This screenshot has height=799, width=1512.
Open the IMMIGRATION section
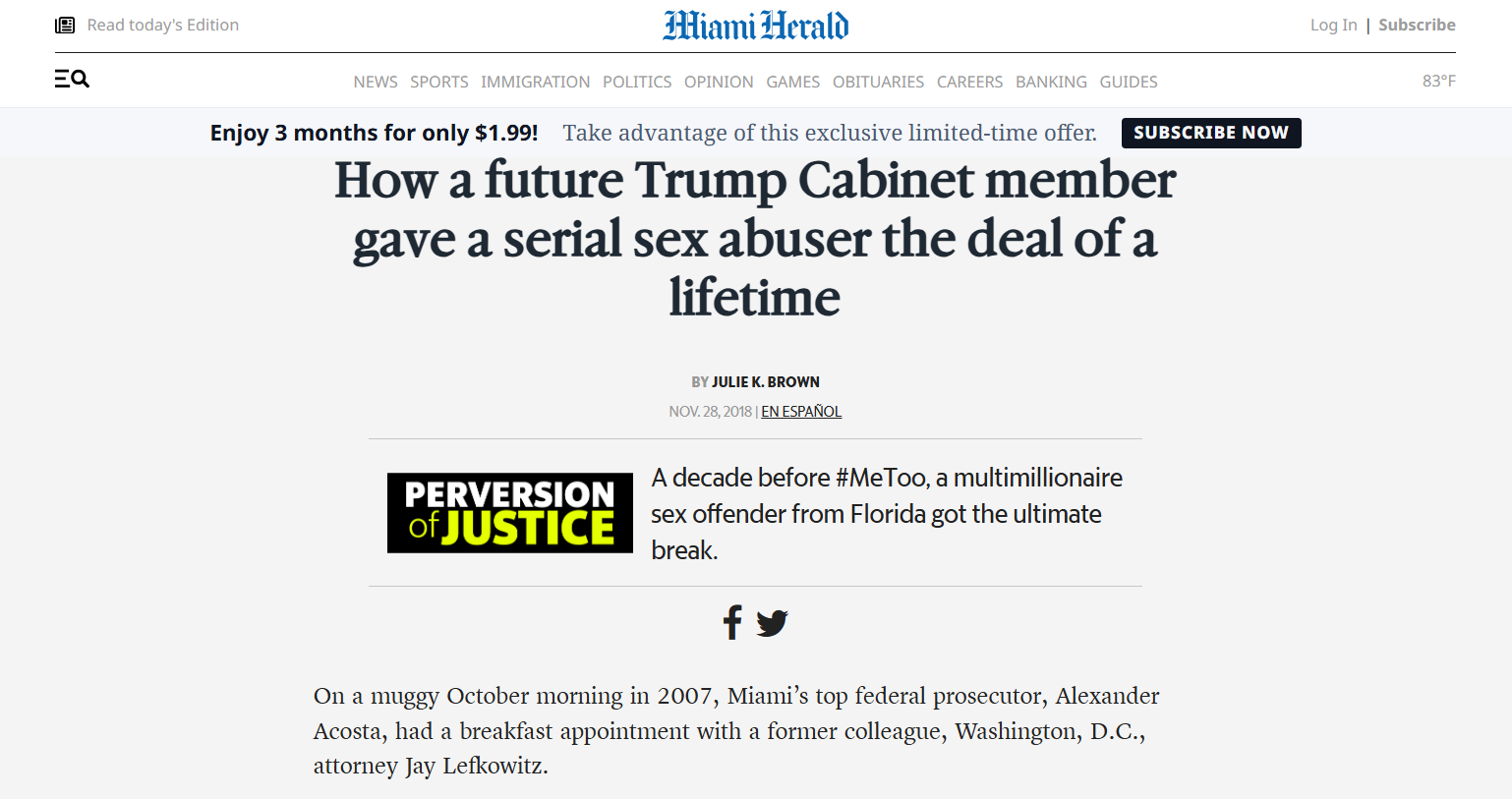pyautogui.click(x=536, y=82)
